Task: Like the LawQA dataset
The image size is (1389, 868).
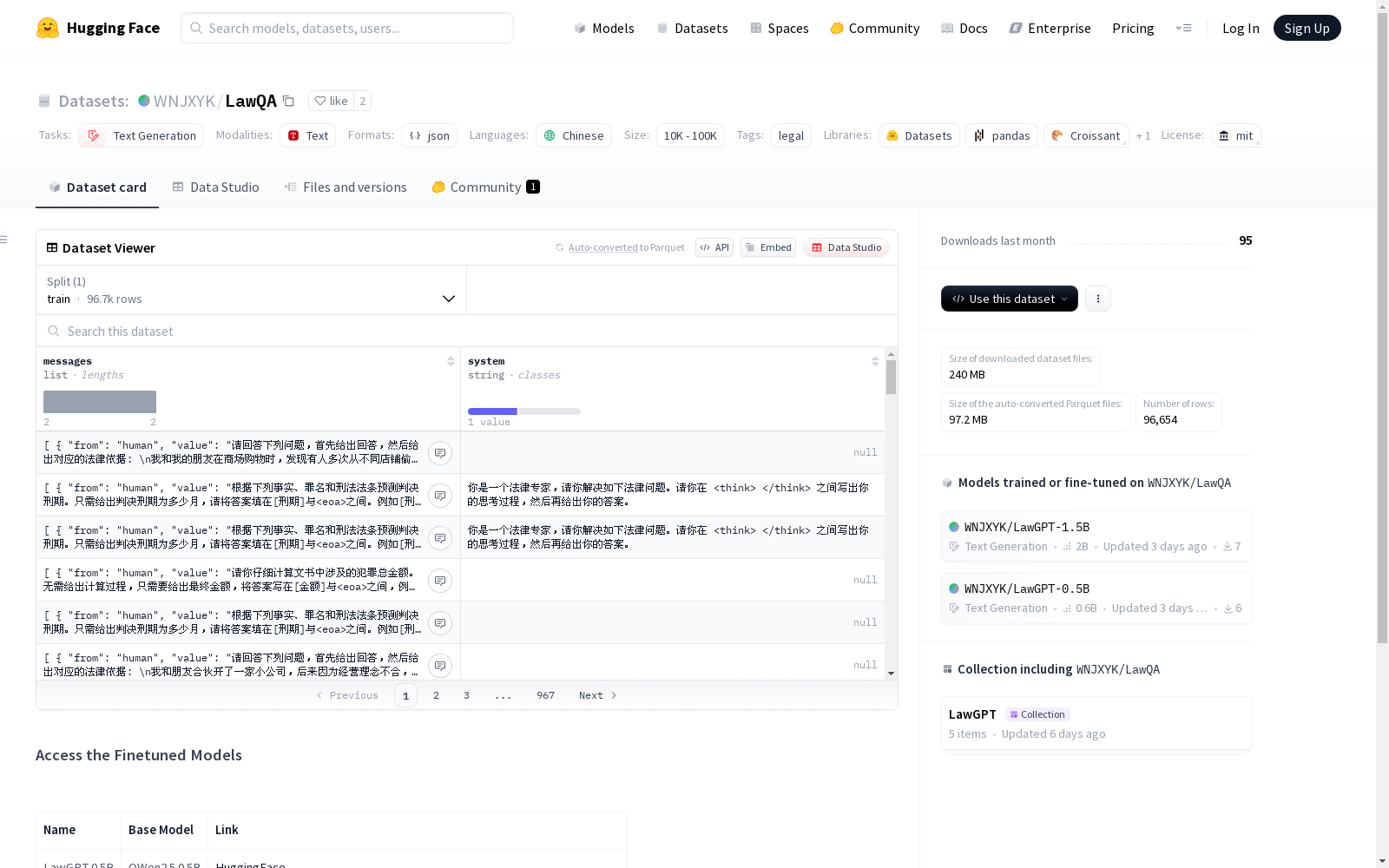Action: point(331,101)
